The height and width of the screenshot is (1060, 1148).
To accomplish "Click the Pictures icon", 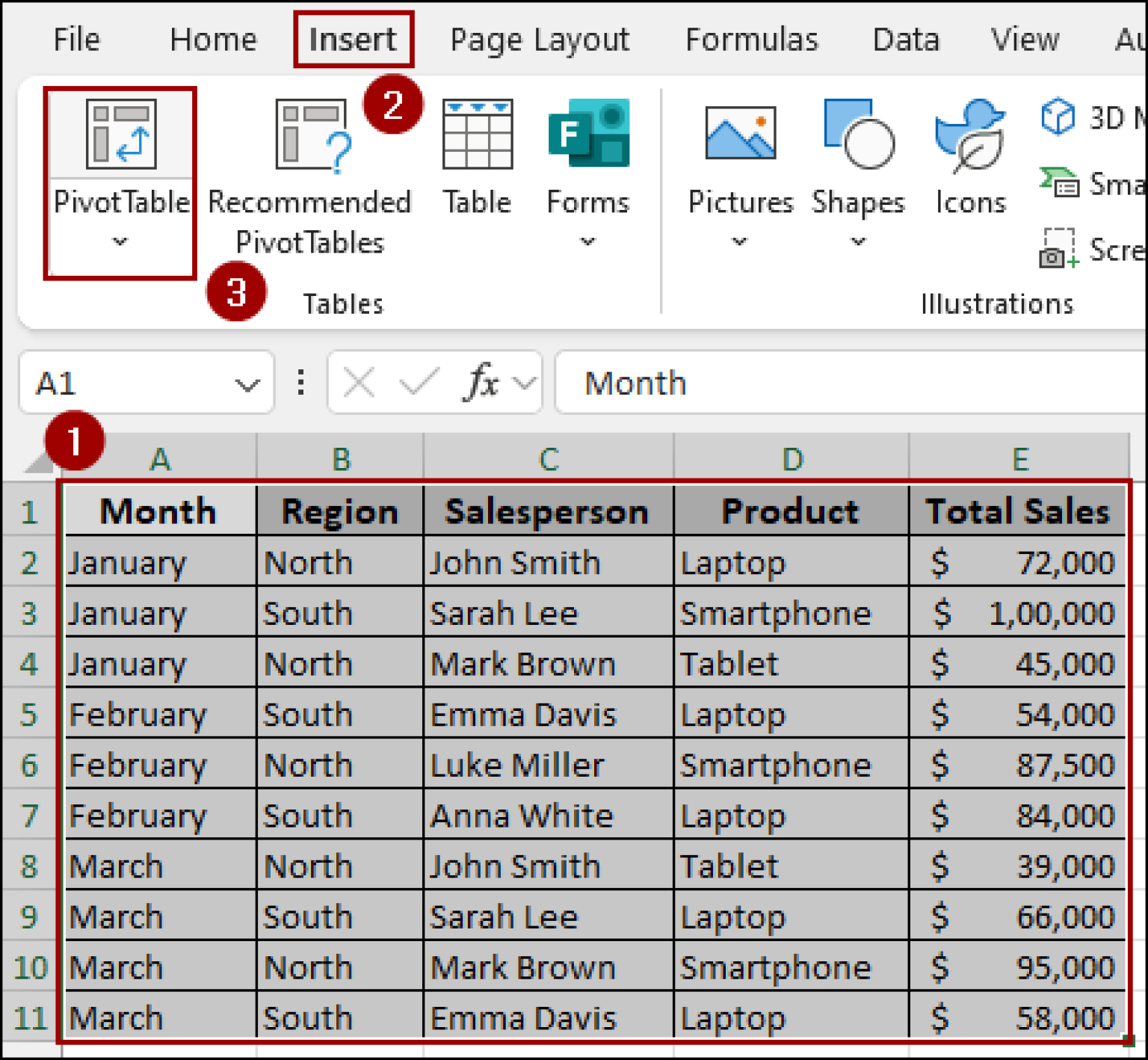I will click(740, 135).
